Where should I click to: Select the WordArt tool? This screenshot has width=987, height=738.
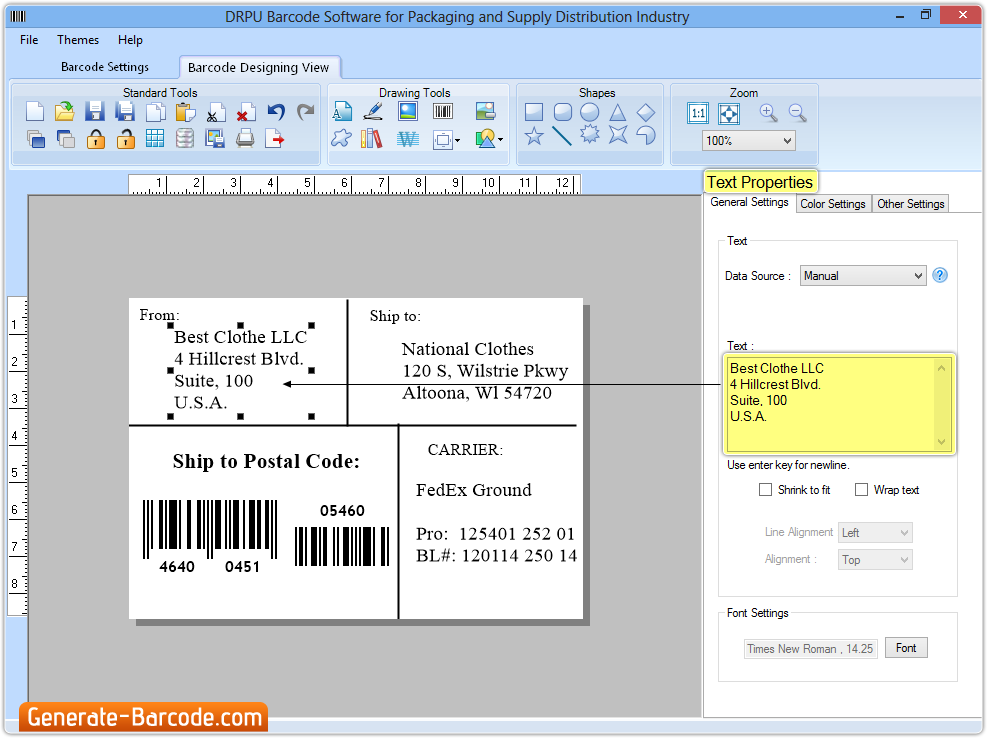(408, 139)
